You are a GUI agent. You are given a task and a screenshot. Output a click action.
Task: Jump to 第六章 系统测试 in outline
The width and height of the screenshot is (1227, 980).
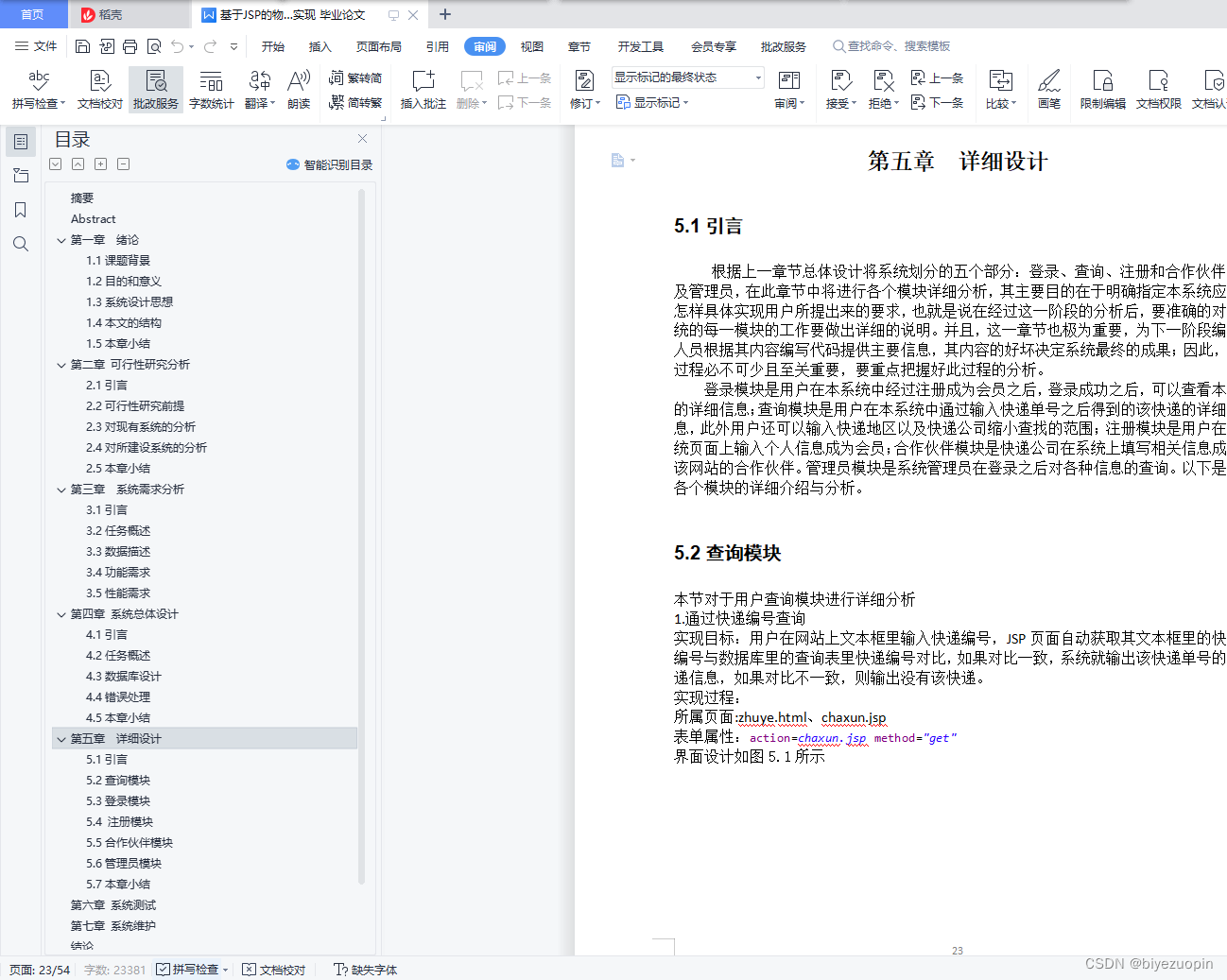[x=113, y=905]
